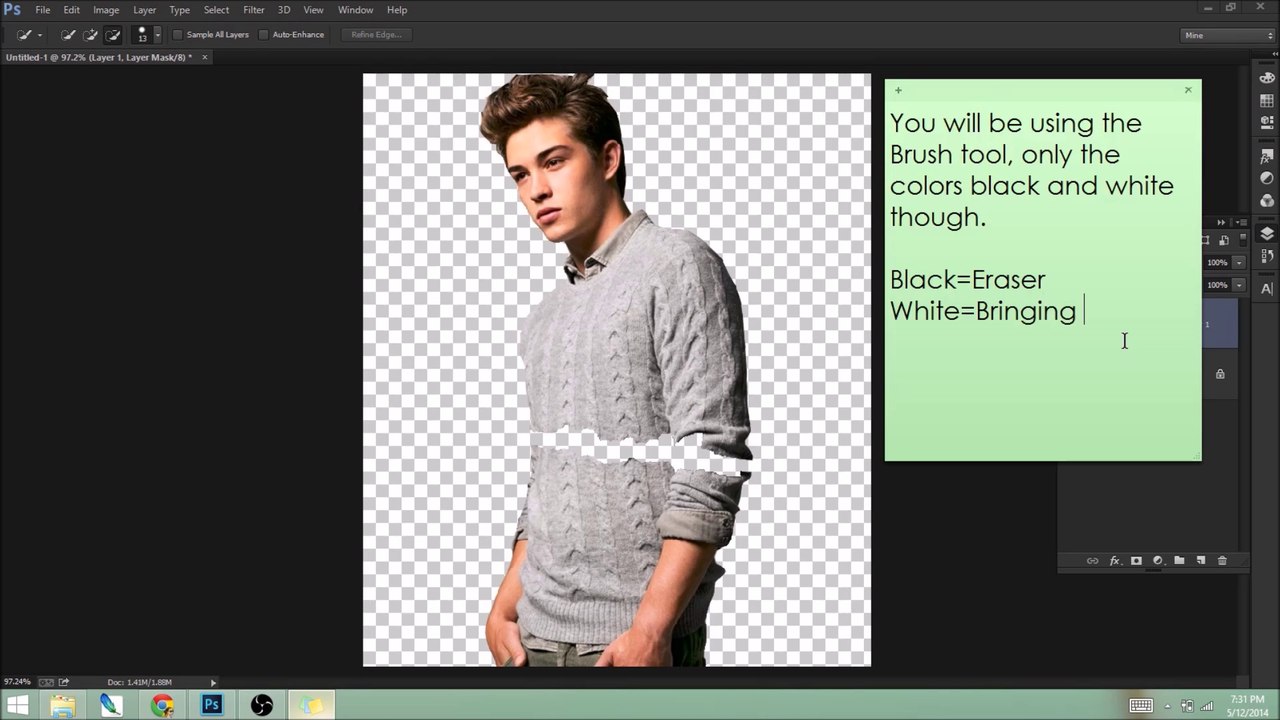Viewport: 1280px width, 720px height.
Task: Open the Adjustments panel icon
Action: click(x=1267, y=178)
